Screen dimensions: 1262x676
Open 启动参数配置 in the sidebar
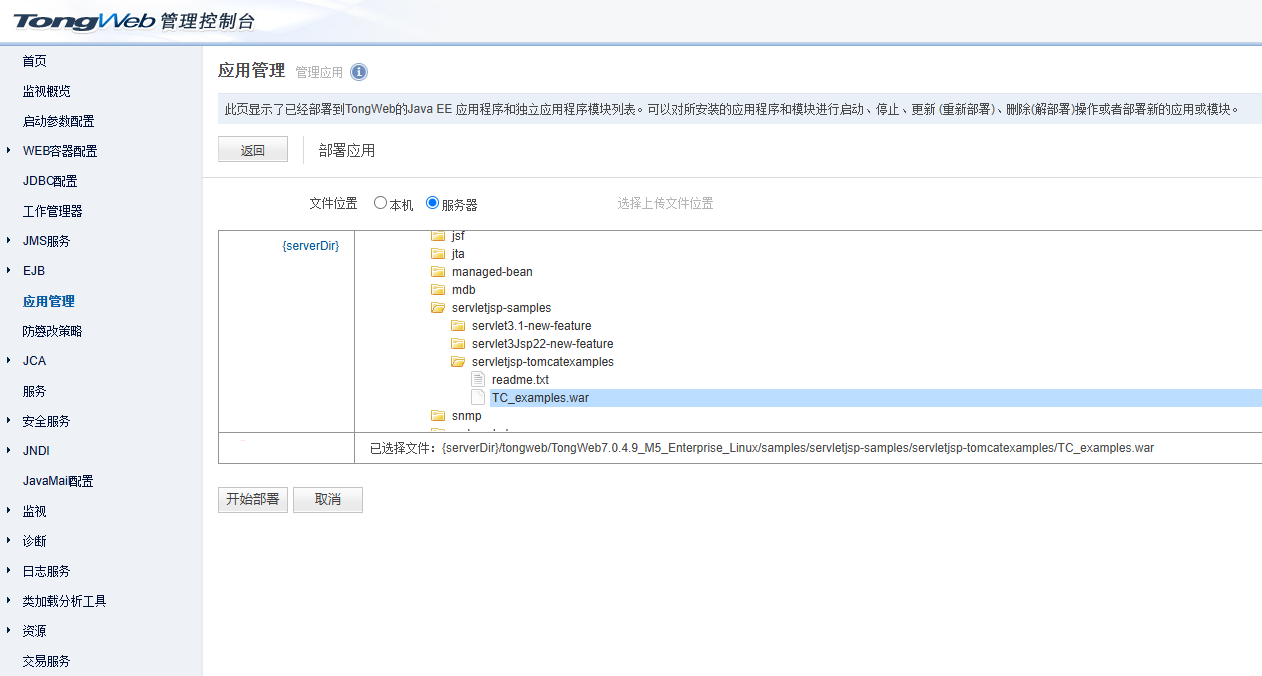pos(59,121)
